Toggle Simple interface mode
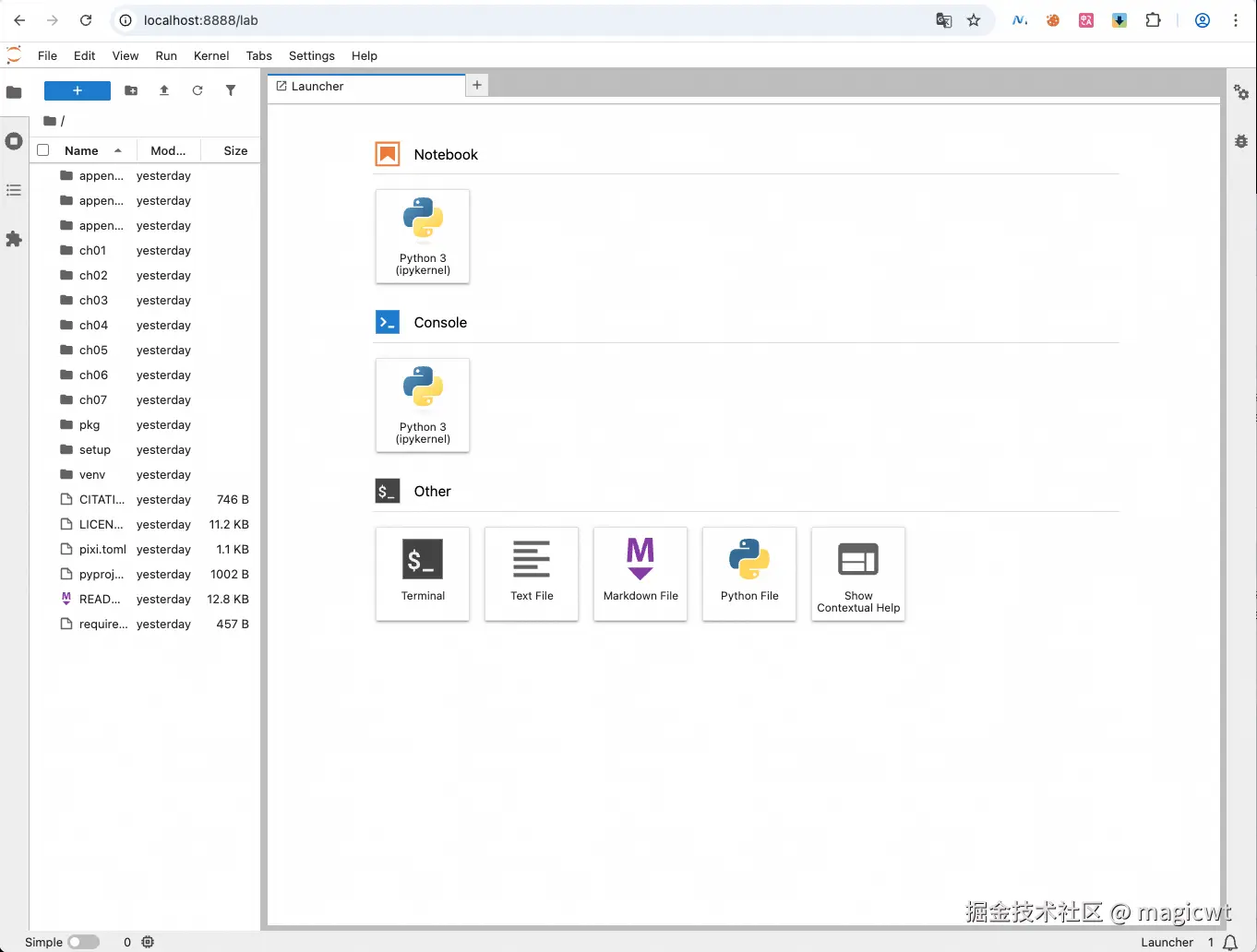Screen dimensions: 1257x952 click(x=84, y=942)
